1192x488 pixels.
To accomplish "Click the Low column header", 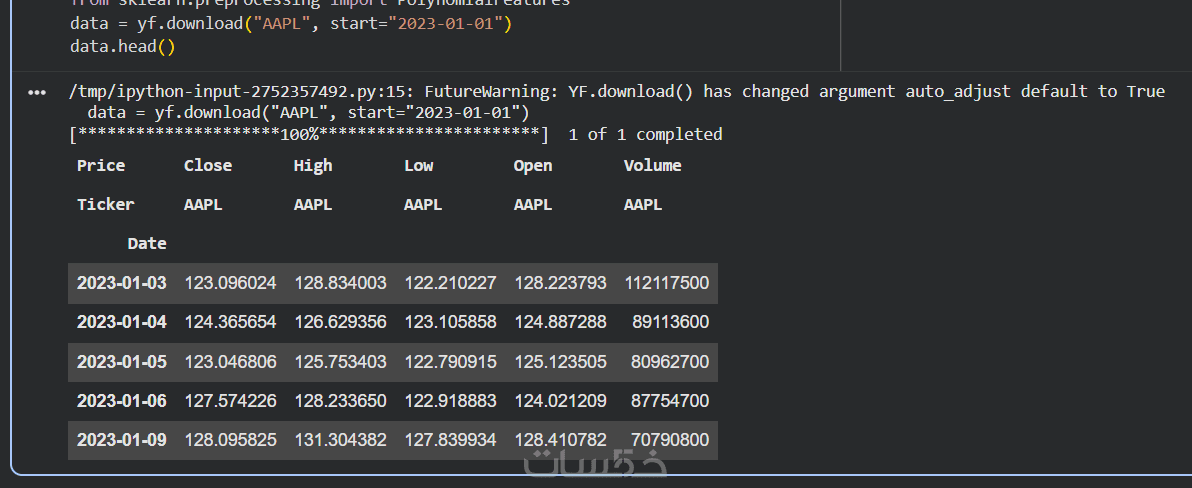I will pyautogui.click(x=418, y=166).
